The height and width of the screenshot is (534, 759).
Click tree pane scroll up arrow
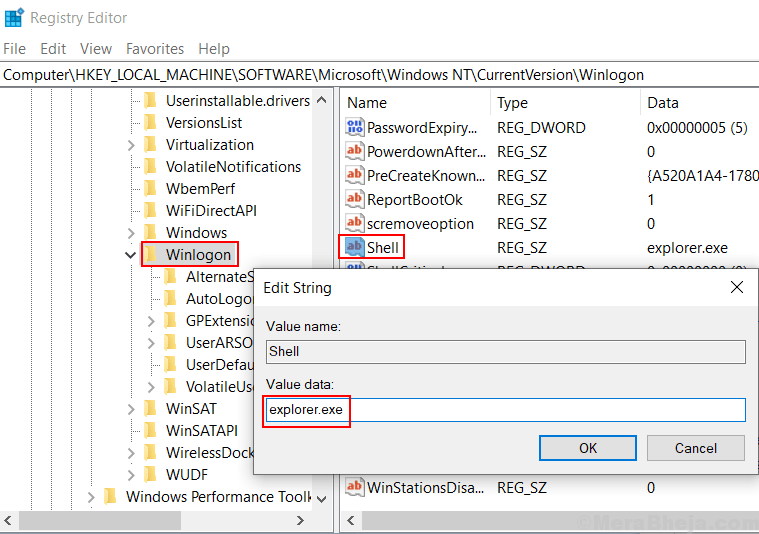pos(321,100)
